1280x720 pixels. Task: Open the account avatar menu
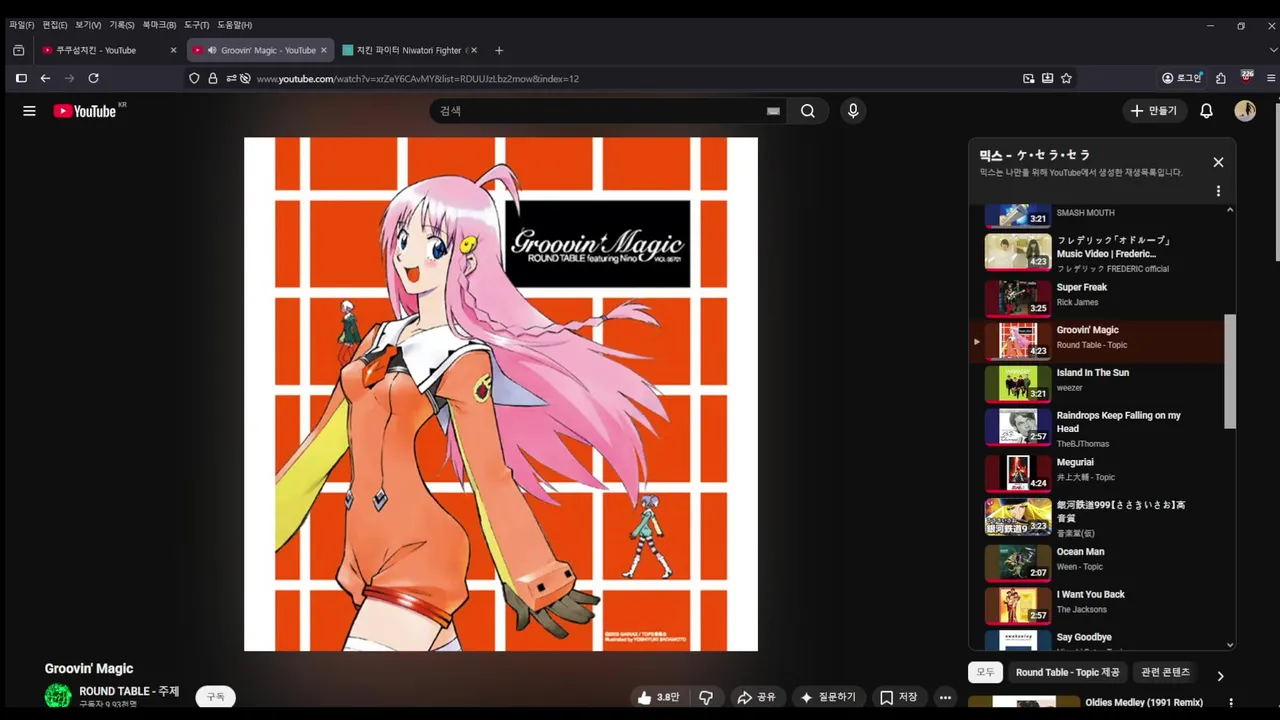pyautogui.click(x=1245, y=111)
